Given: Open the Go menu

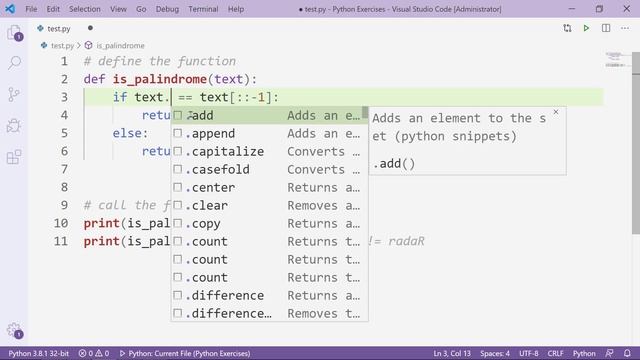Looking at the screenshot, I should coord(141,9).
